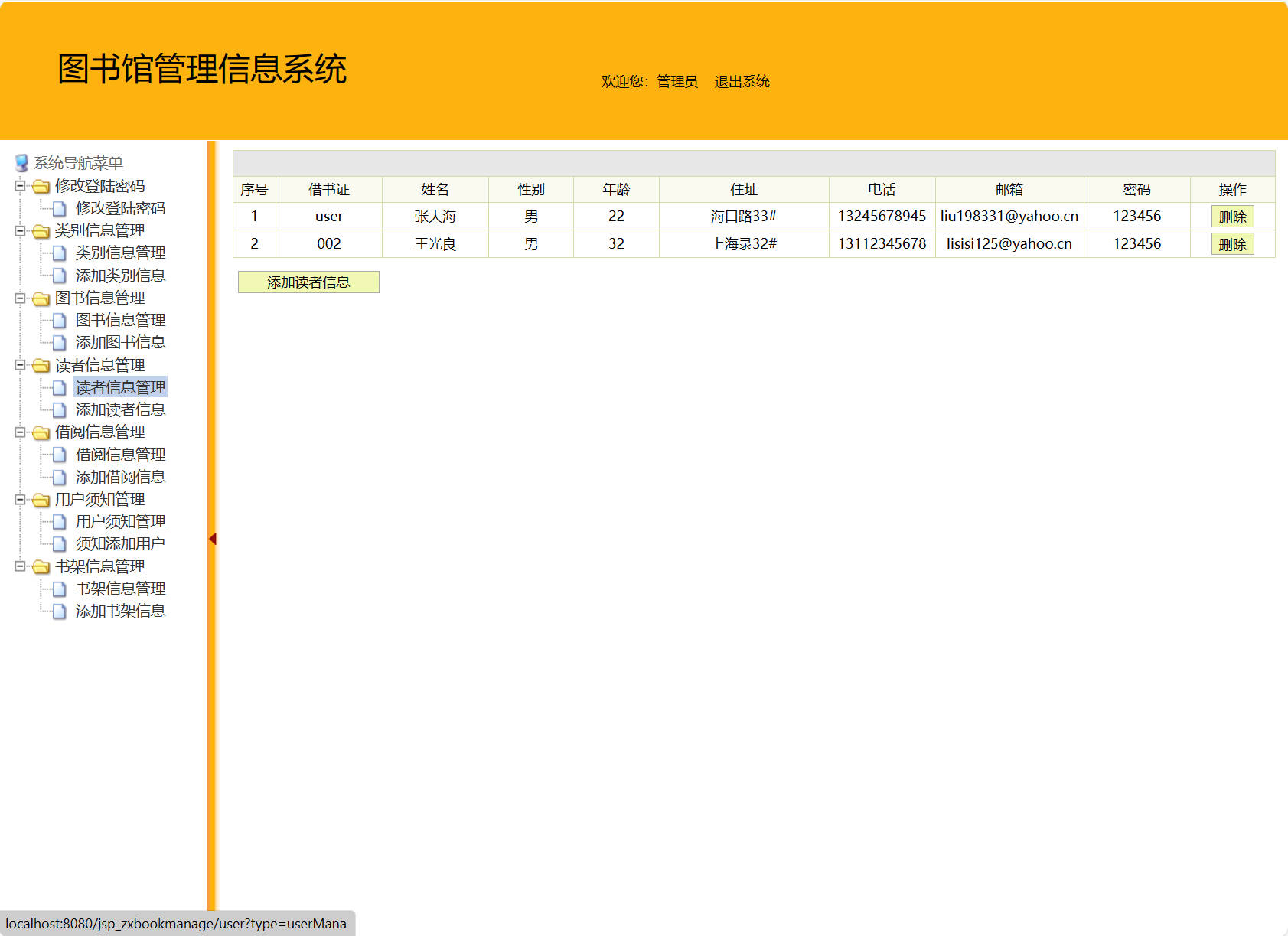This screenshot has height=936, width=1288.
Task: Collapse the 用户须知管理 tree node
Action: click(x=20, y=500)
